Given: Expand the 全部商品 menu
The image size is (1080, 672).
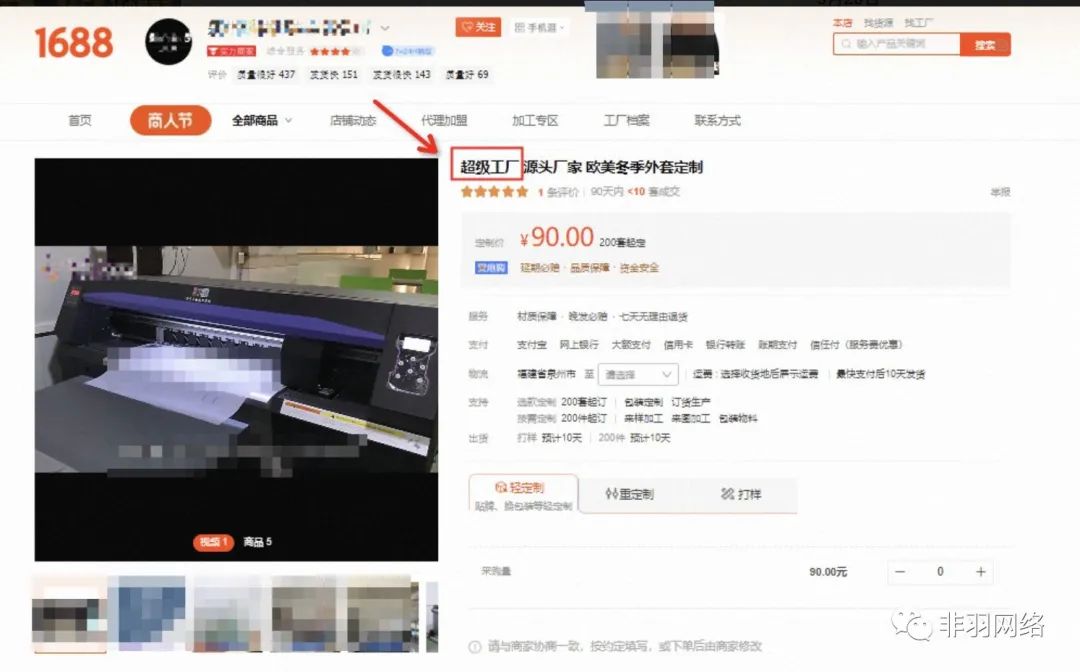Looking at the screenshot, I should pyautogui.click(x=262, y=121).
